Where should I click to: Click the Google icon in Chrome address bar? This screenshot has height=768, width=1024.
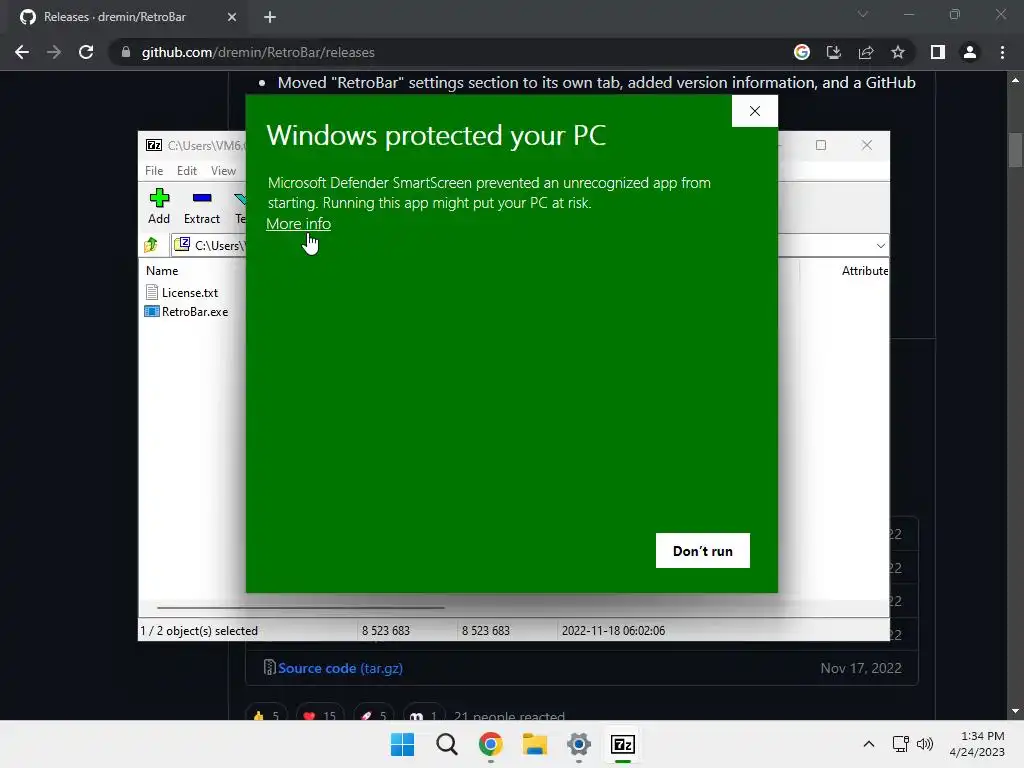click(802, 52)
